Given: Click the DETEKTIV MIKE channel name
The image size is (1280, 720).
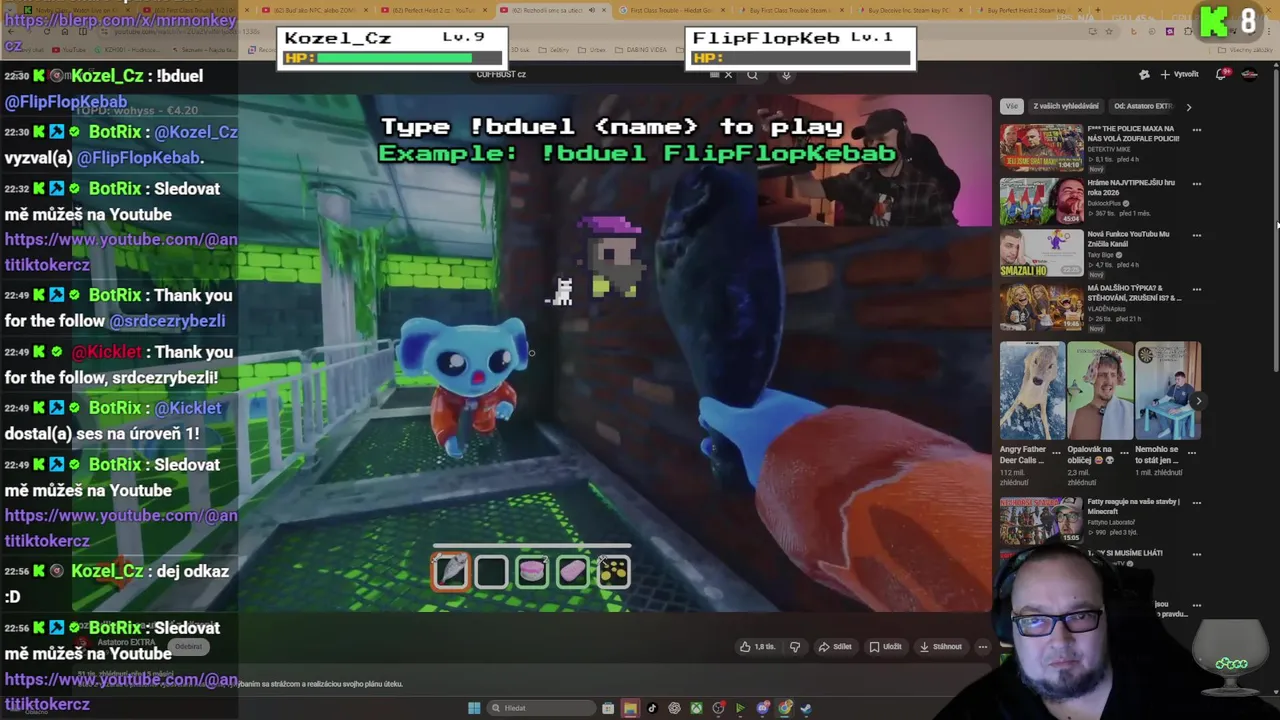Looking at the screenshot, I should click(1110, 149).
